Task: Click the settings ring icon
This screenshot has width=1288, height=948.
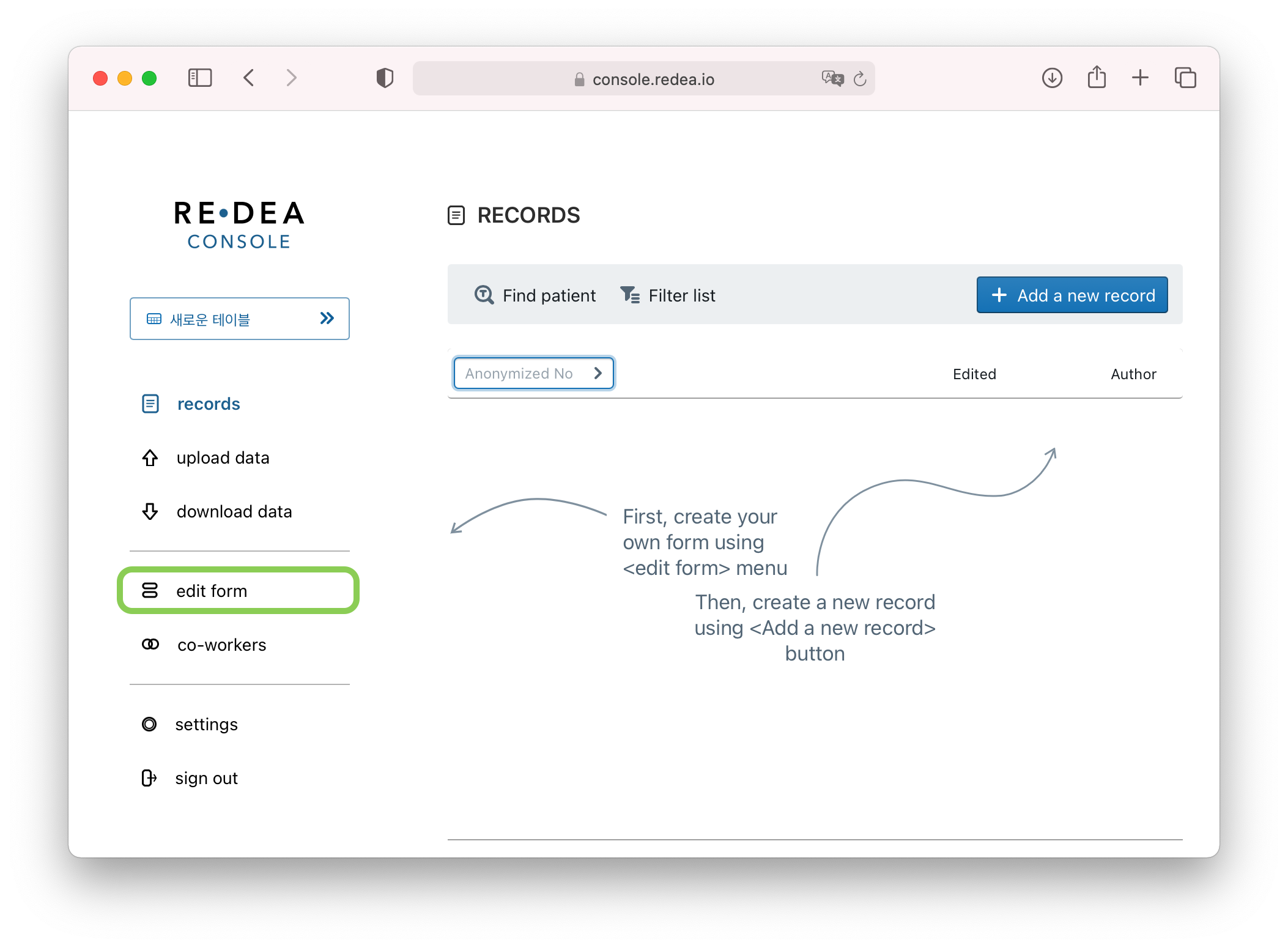Action: click(149, 724)
